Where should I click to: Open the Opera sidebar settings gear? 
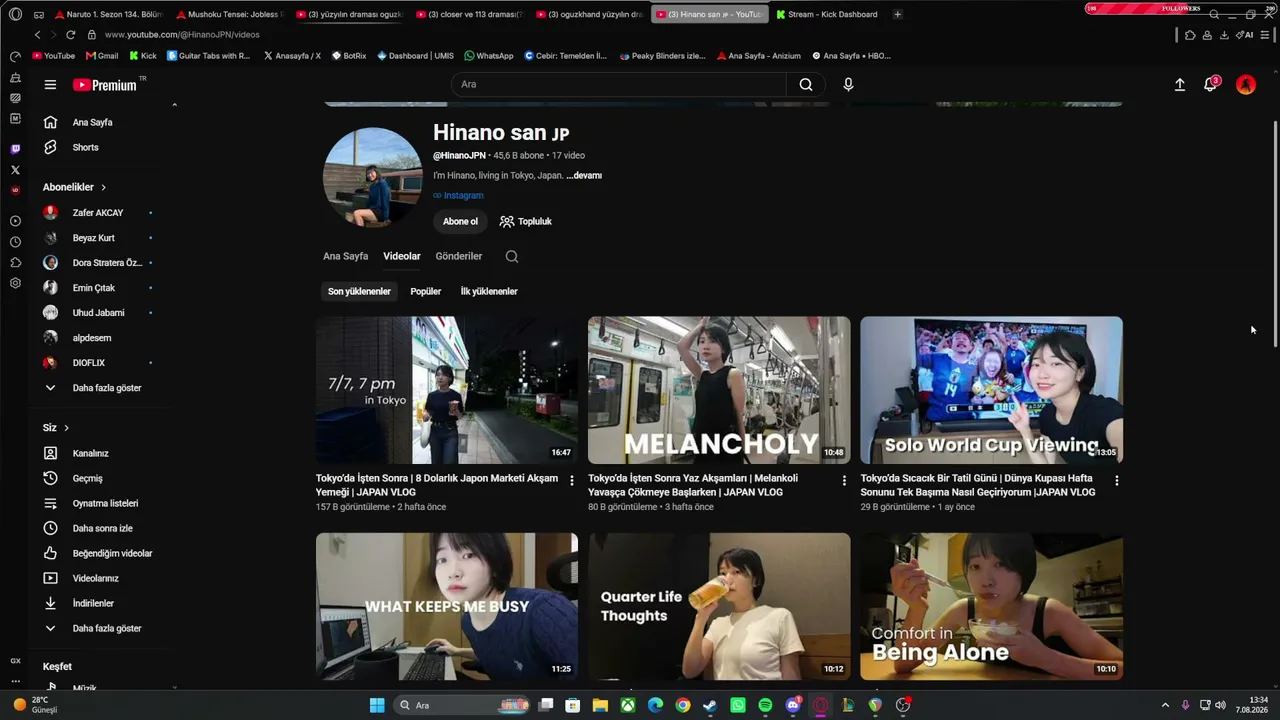[15, 283]
